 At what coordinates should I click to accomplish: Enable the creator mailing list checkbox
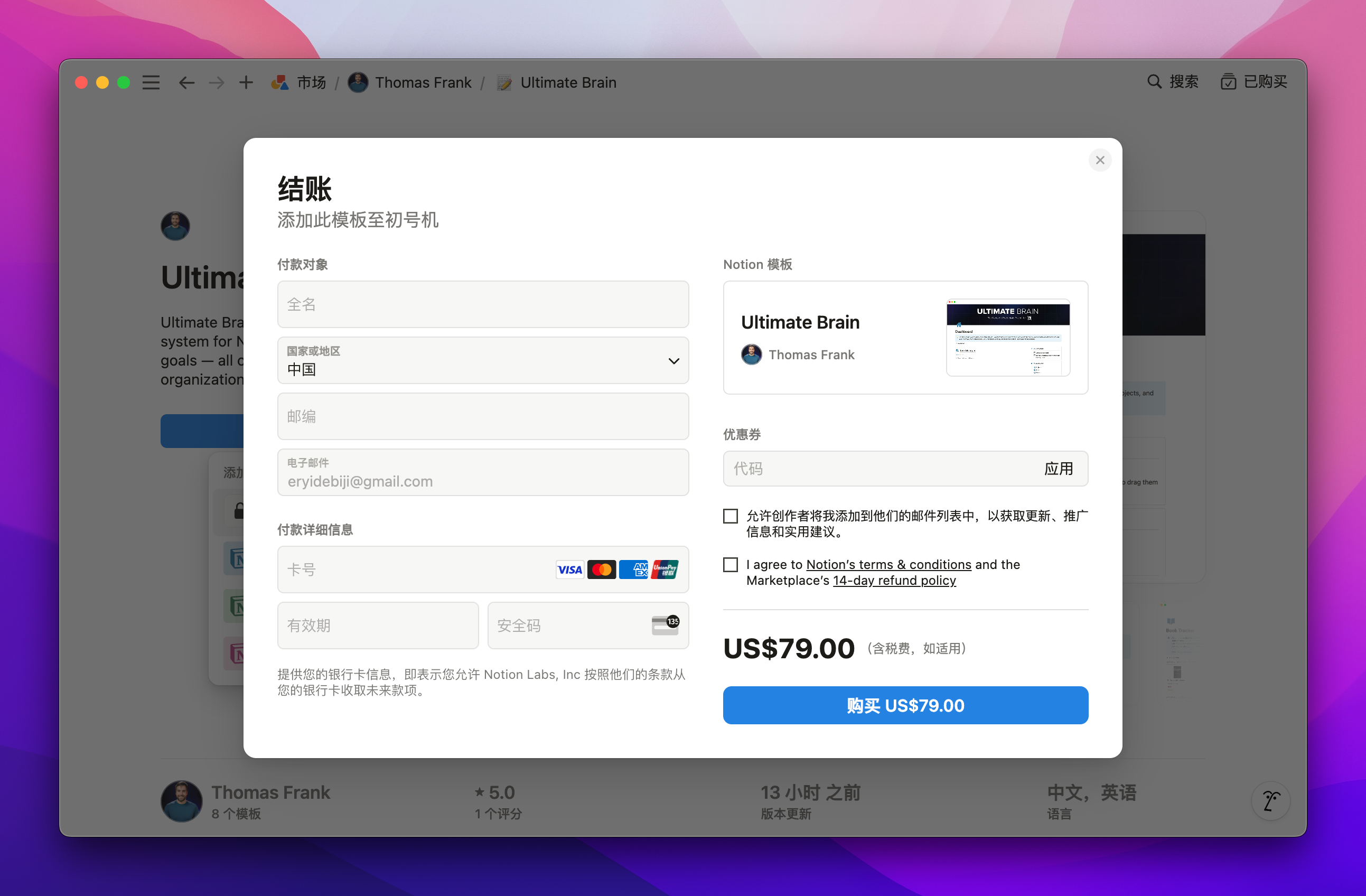click(730, 516)
